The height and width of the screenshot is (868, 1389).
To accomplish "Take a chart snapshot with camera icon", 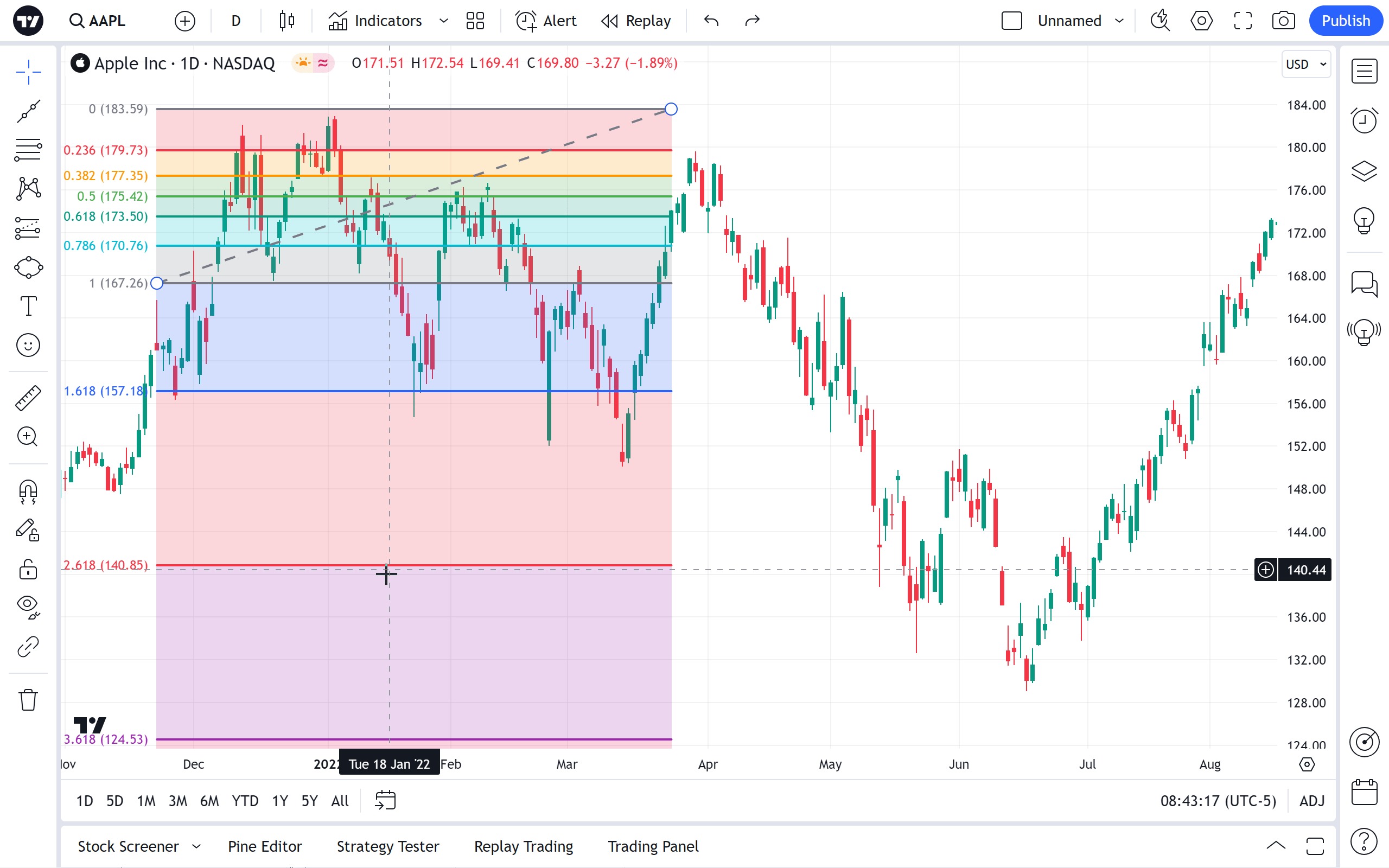I will [x=1283, y=21].
